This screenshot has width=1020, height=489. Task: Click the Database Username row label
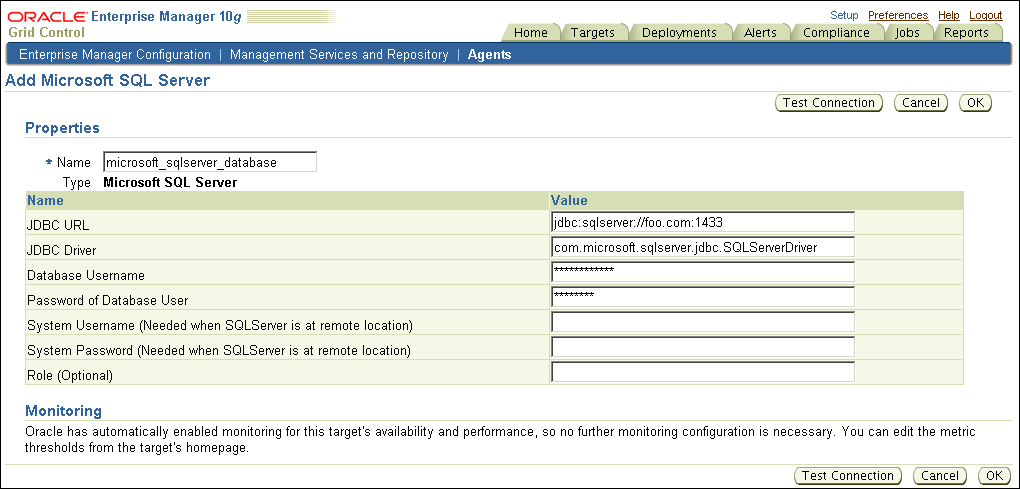[86, 276]
